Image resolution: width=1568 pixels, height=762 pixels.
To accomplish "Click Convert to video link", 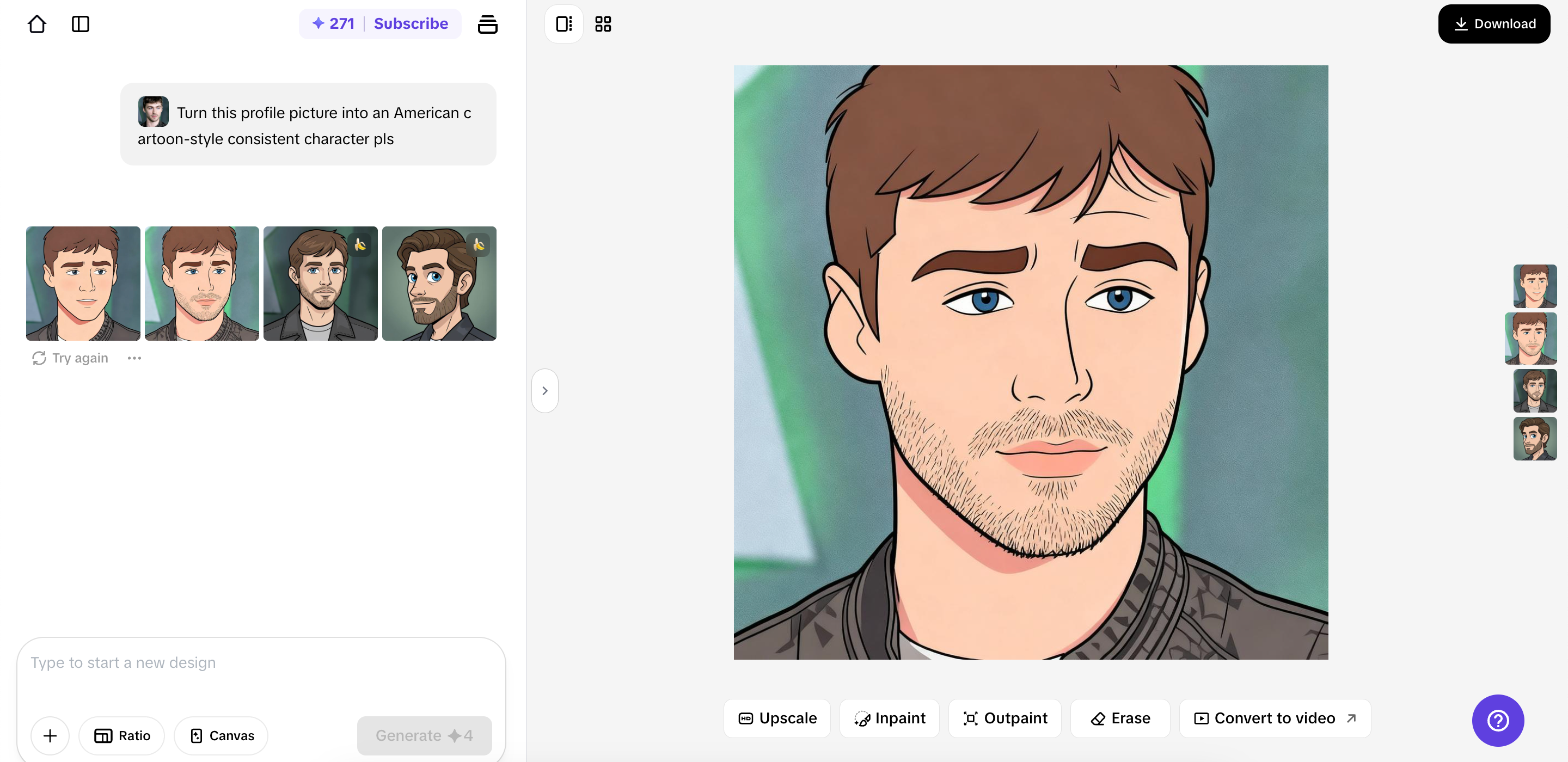I will [x=1275, y=719].
